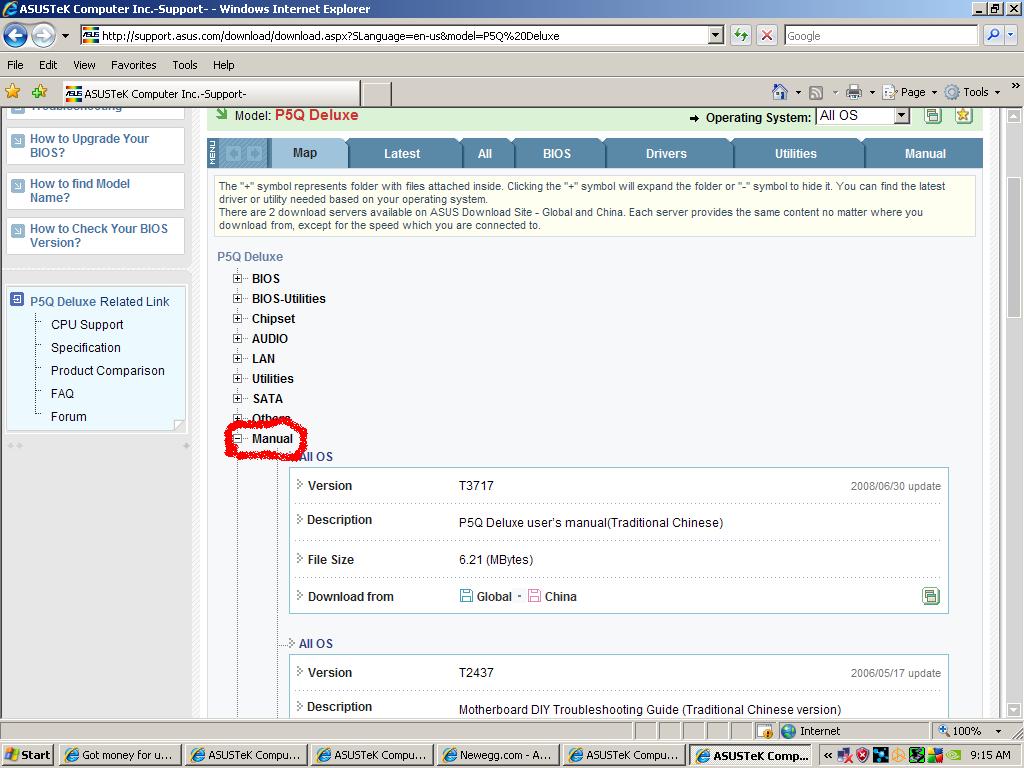Viewport: 1024px width, 768px height.
Task: Open the Specification link
Action: click(x=86, y=347)
